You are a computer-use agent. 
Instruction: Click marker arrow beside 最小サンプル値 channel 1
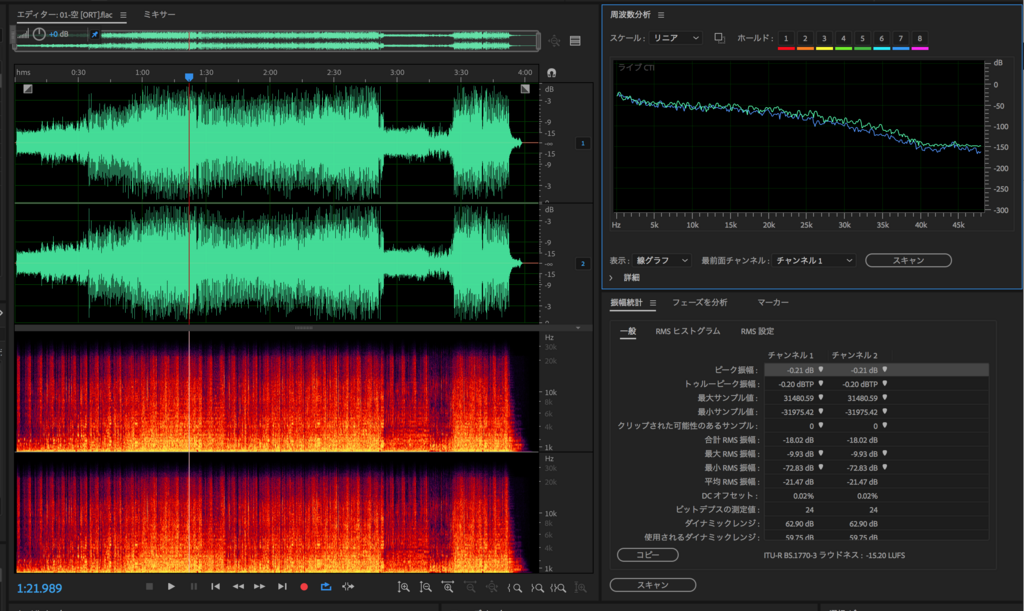coord(821,411)
